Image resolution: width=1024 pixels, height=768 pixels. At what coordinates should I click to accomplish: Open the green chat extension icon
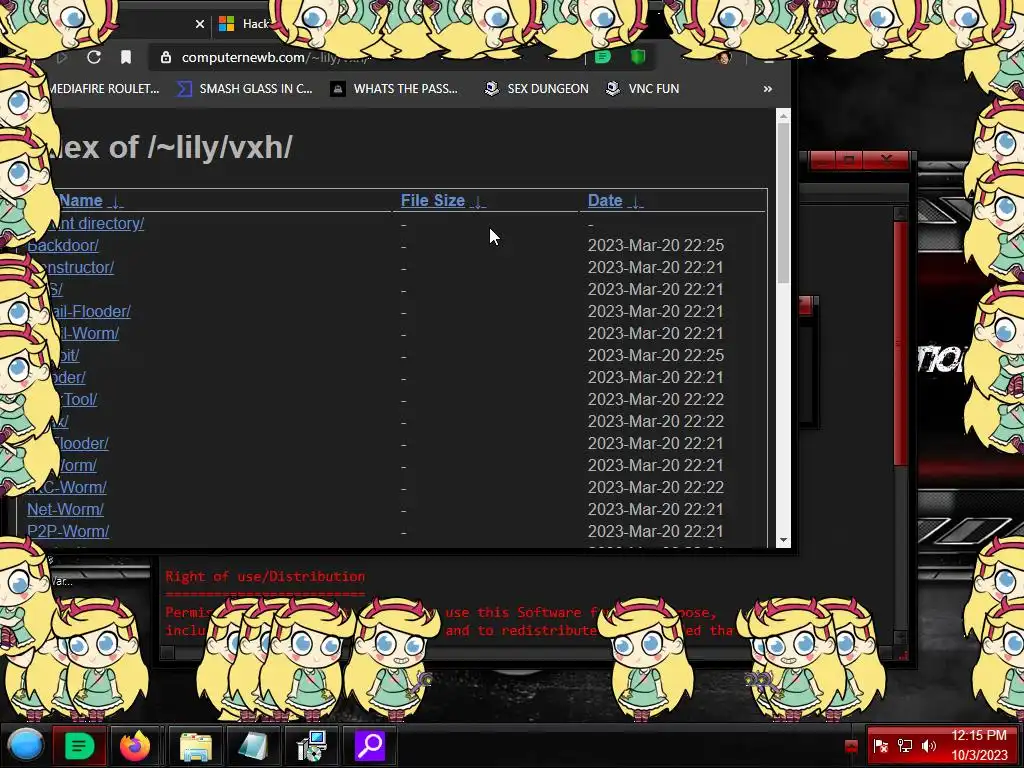coord(603,57)
